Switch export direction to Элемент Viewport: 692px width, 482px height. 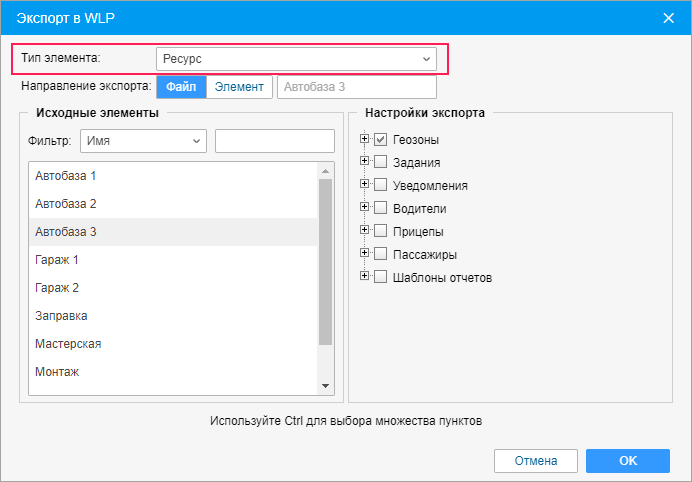coord(239,87)
